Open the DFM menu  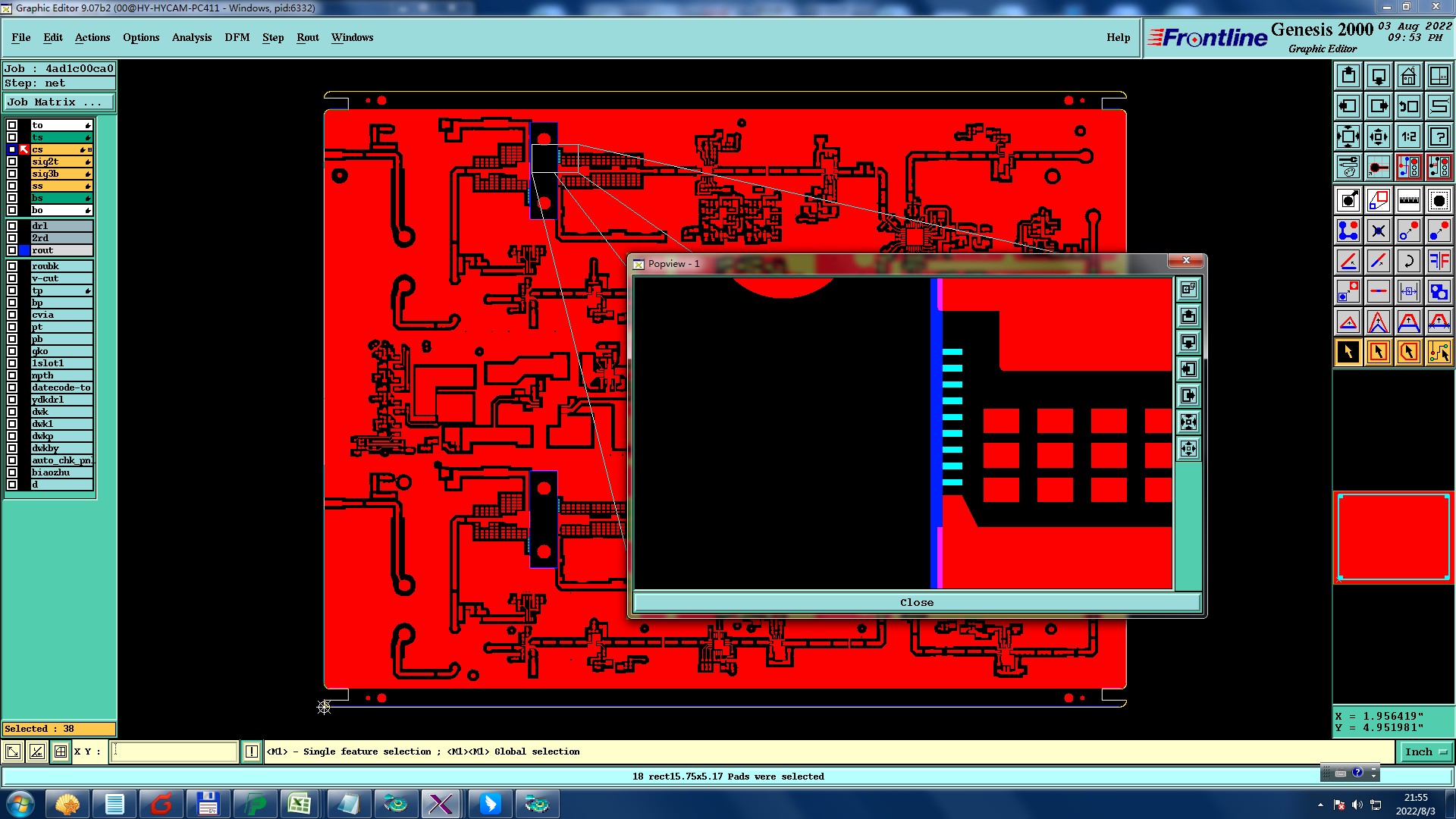coord(237,37)
